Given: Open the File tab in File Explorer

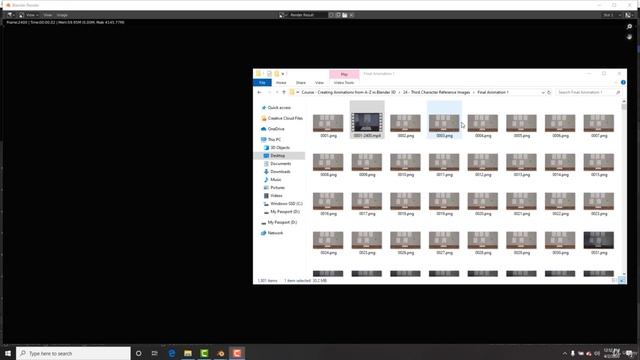Looking at the screenshot, I should [262, 82].
